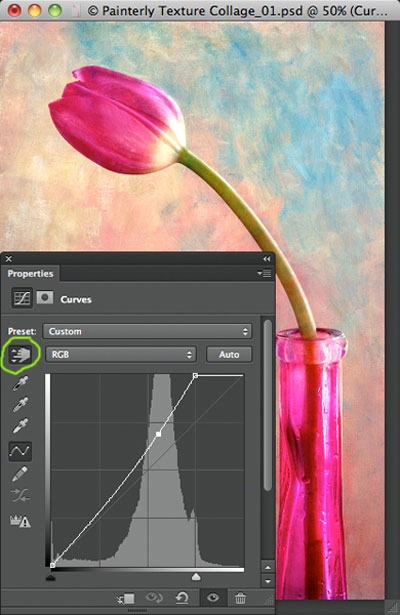This screenshot has height=615, width=400.
Task: Click the yellow minimize window button
Action: click(35, 11)
